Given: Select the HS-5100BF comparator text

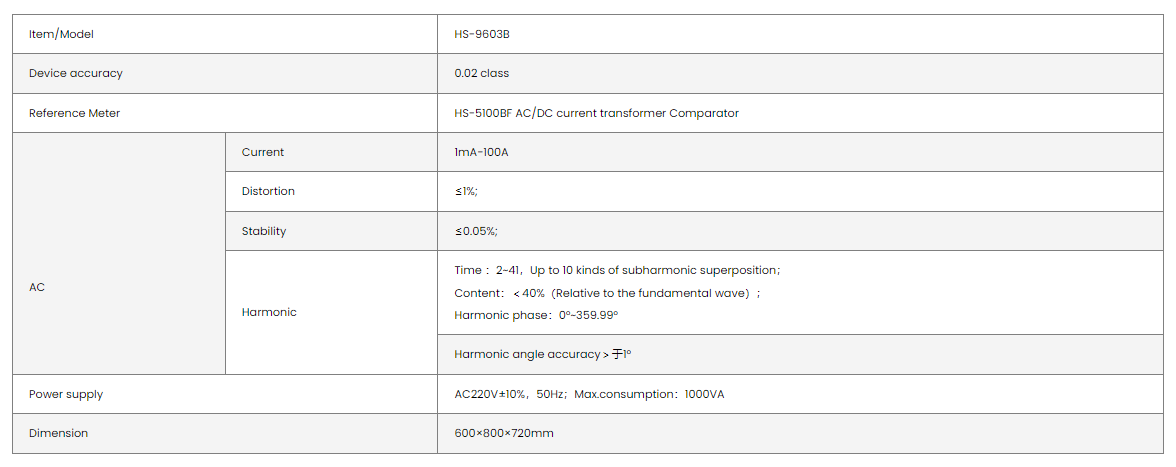Looking at the screenshot, I should click(x=596, y=113).
